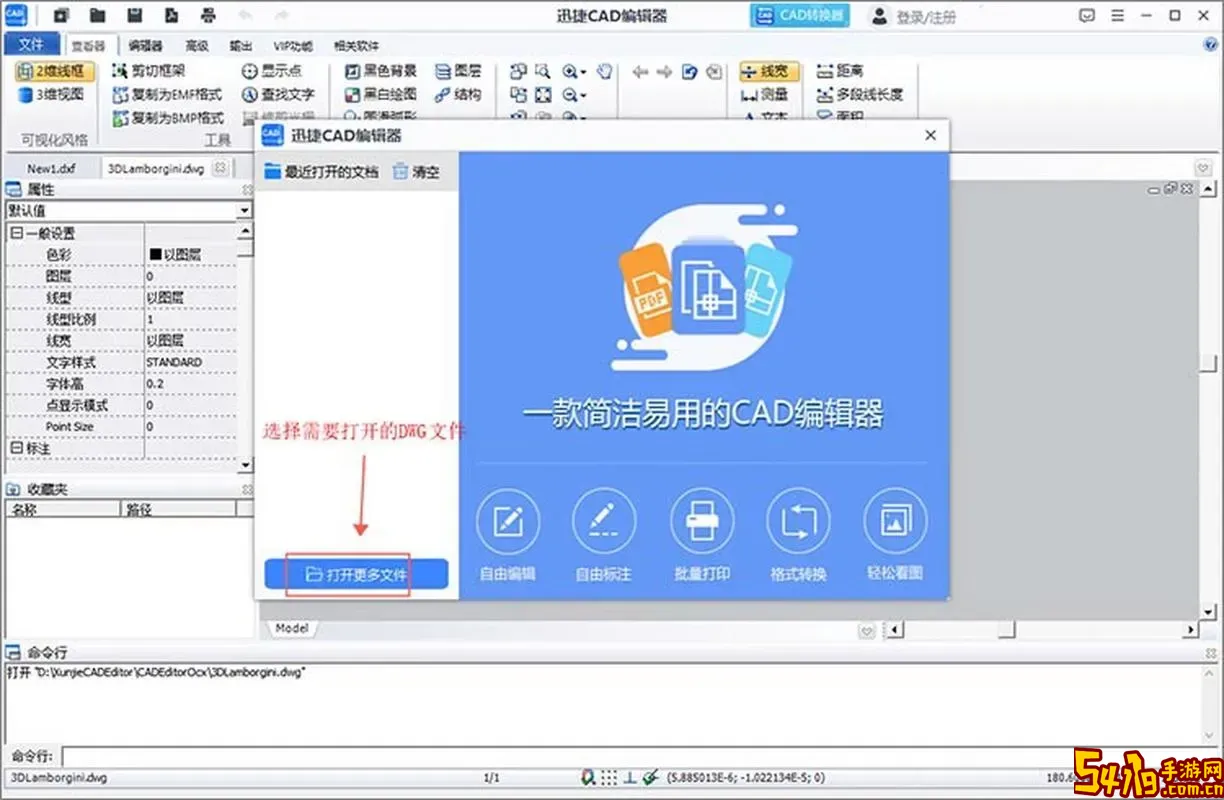Click 复制为EMF格式 tool

point(167,95)
